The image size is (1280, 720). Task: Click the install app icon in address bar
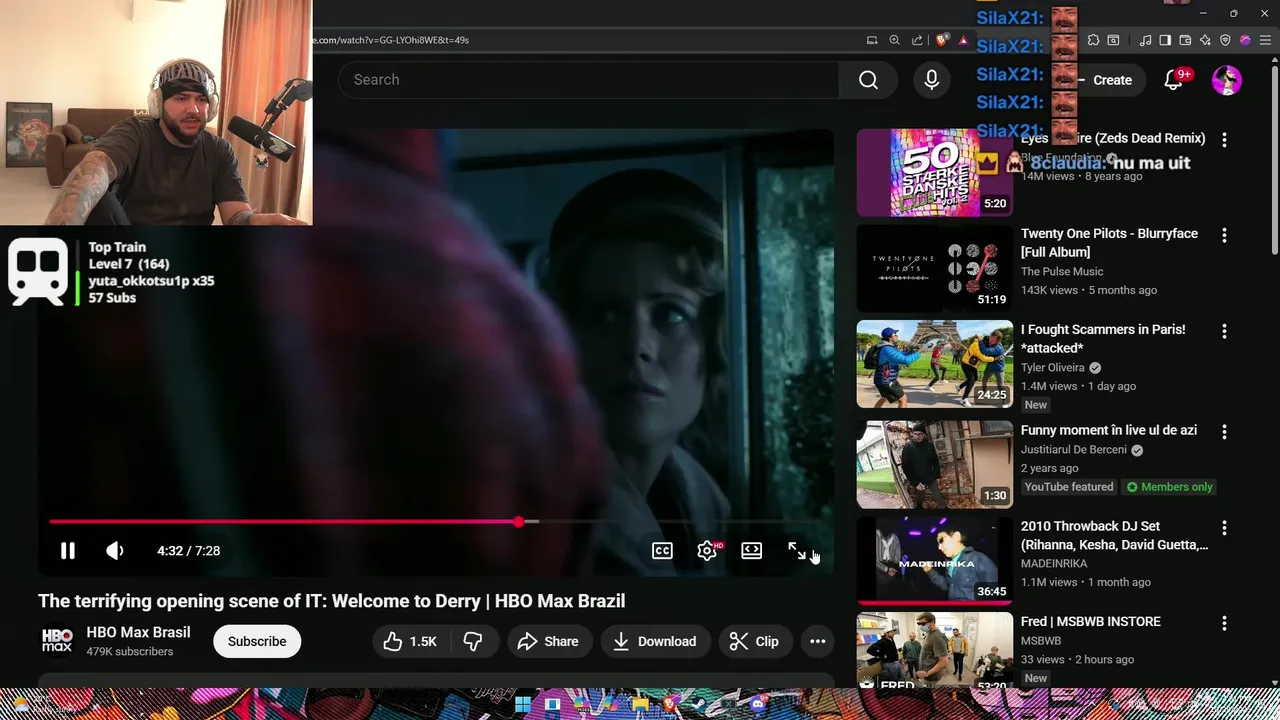(872, 40)
